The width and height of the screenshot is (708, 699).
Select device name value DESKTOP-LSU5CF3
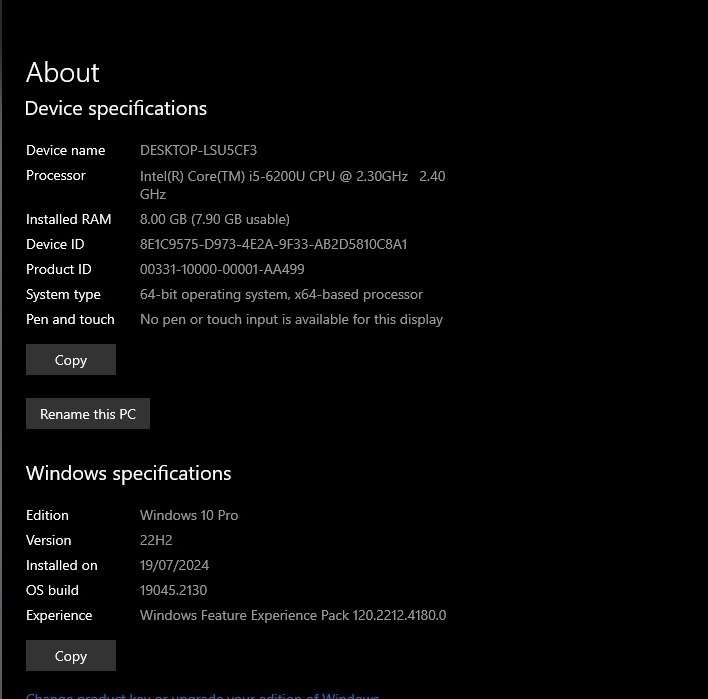pyautogui.click(x=198, y=150)
